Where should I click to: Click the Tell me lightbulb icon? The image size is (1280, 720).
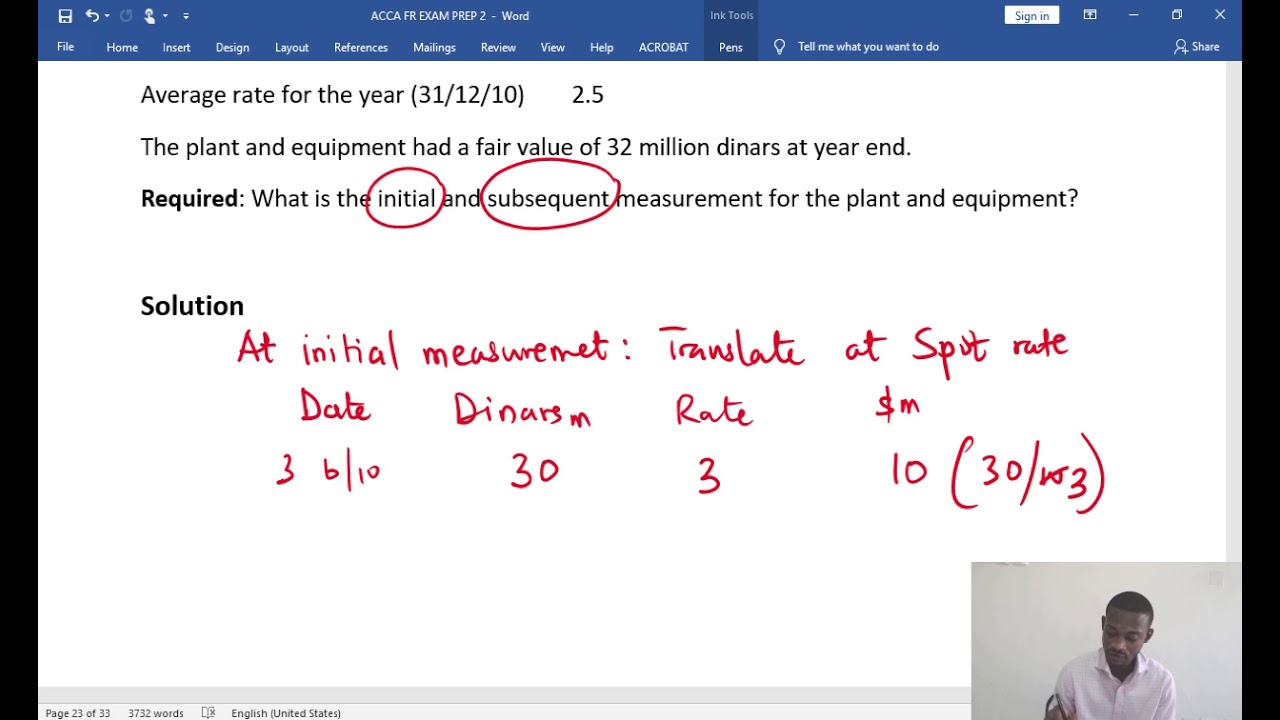(x=780, y=47)
